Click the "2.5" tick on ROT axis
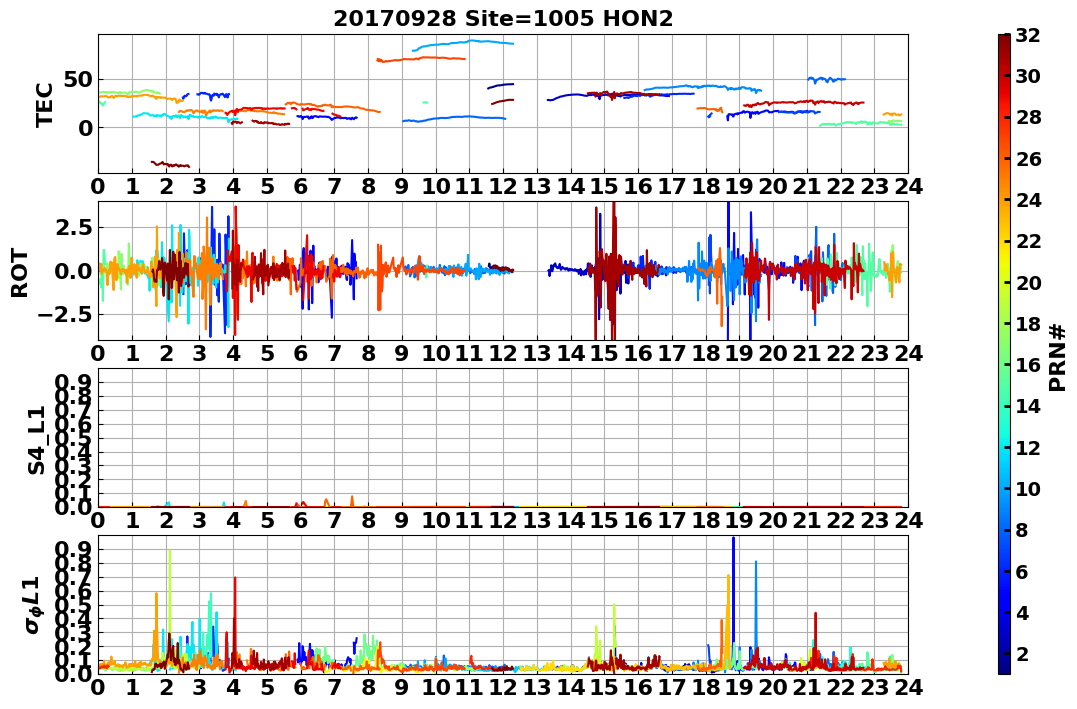The image size is (1077, 709). click(x=74, y=227)
